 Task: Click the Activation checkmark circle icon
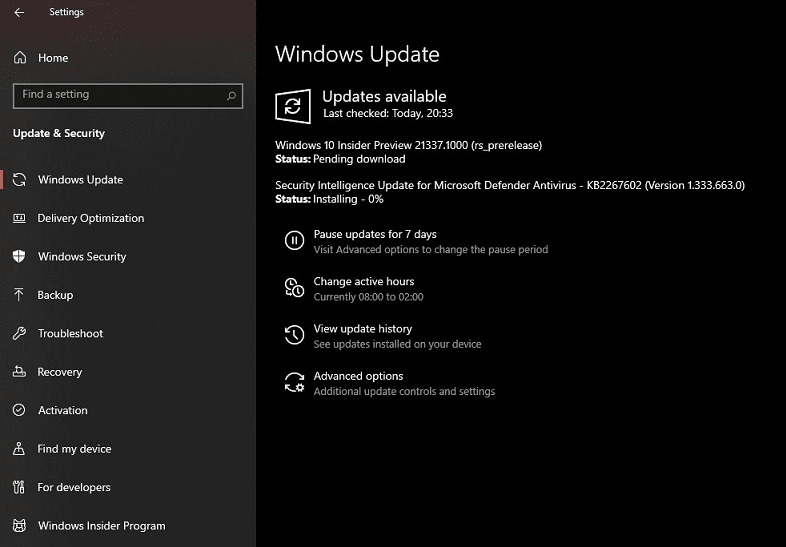pyautogui.click(x=19, y=410)
